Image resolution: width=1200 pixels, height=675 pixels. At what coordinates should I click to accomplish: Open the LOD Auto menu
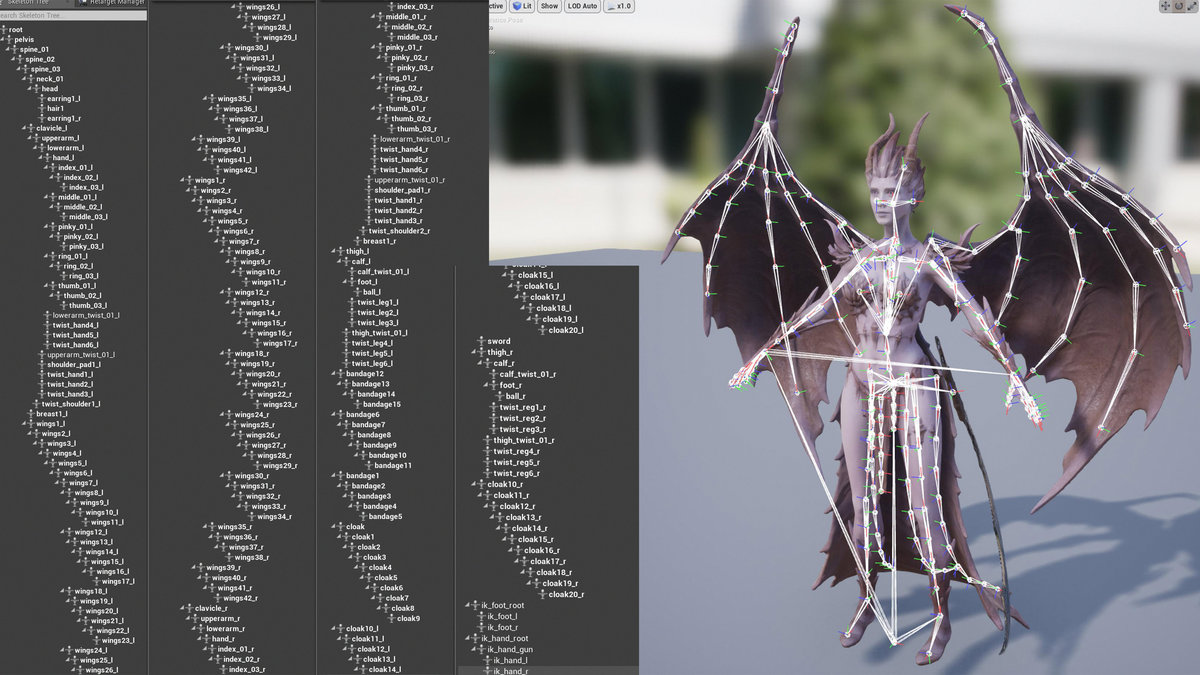(582, 6)
